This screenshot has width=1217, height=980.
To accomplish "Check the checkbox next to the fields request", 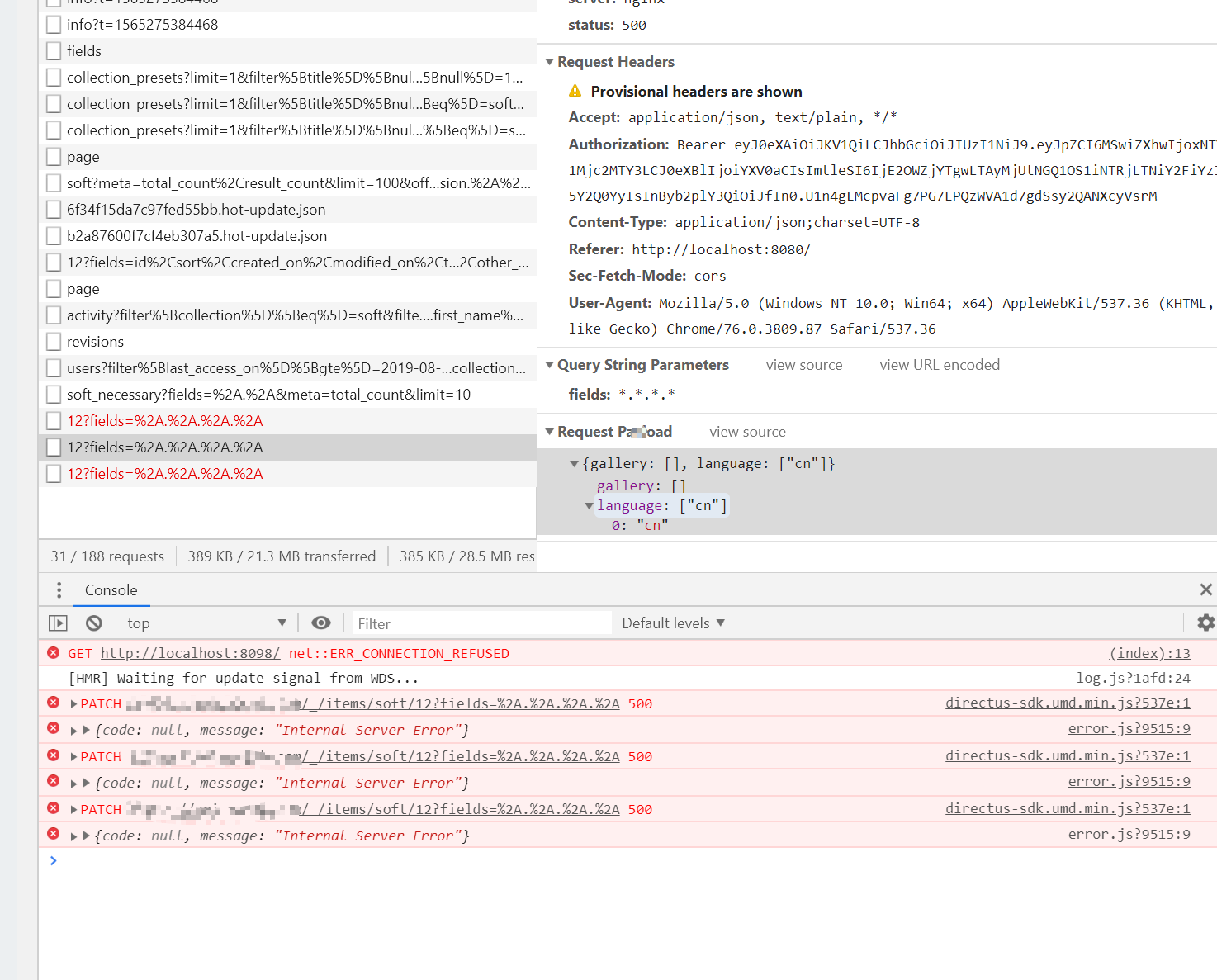I will pos(53,50).
